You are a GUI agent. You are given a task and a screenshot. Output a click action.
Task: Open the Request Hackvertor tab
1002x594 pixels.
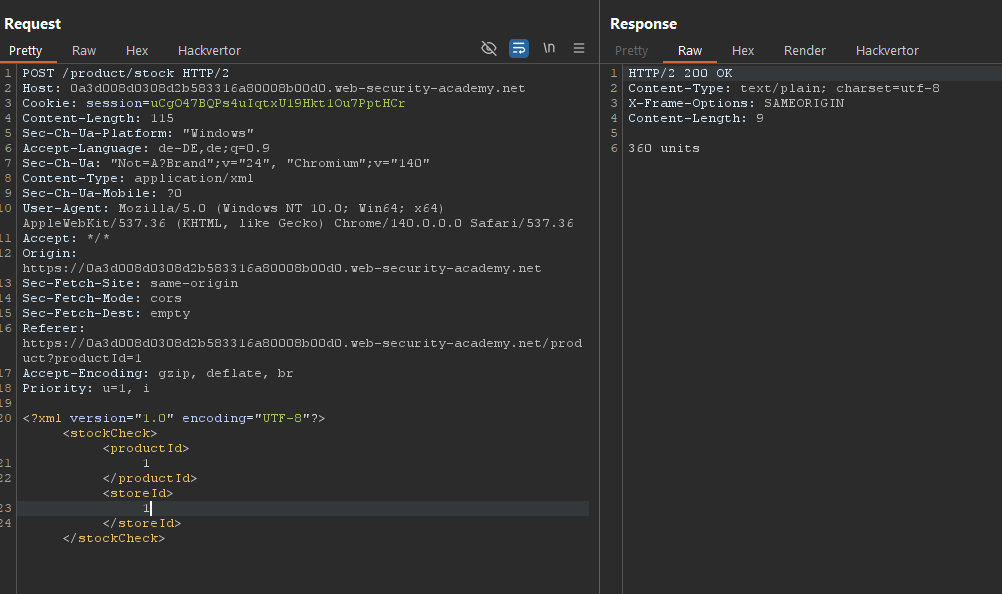(209, 50)
